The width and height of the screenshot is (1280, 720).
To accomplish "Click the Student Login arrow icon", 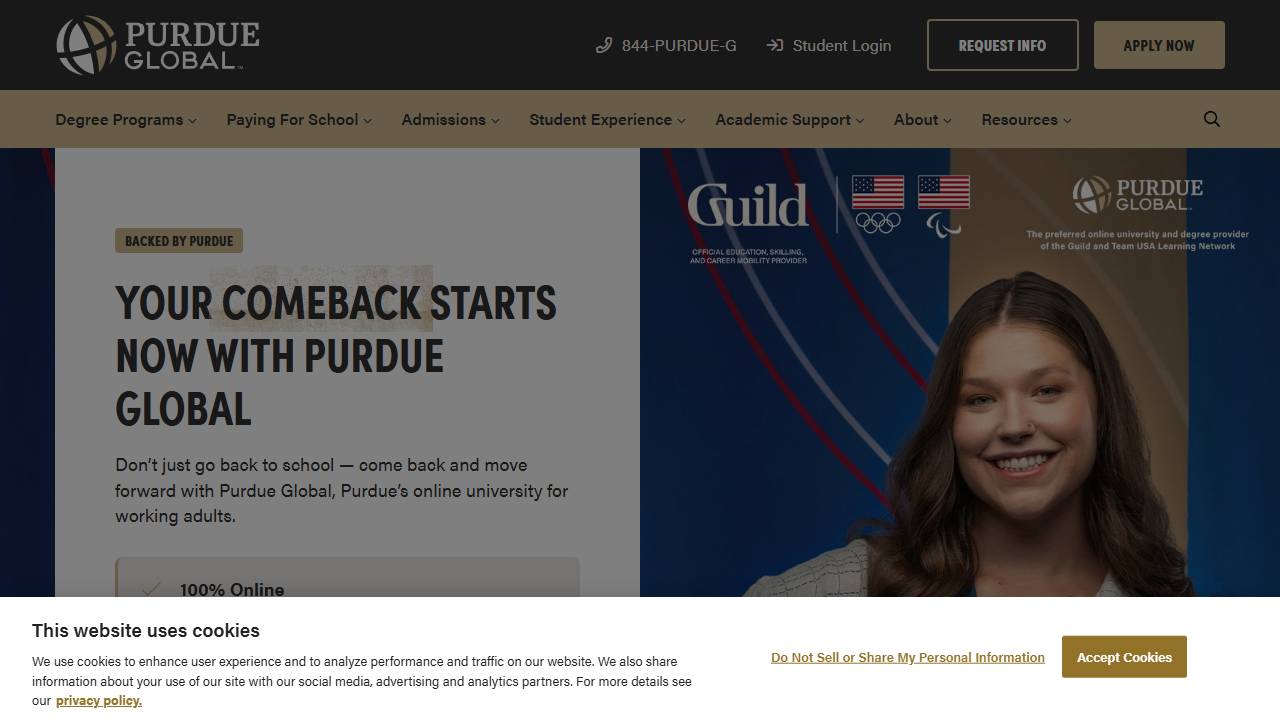I will (x=775, y=45).
